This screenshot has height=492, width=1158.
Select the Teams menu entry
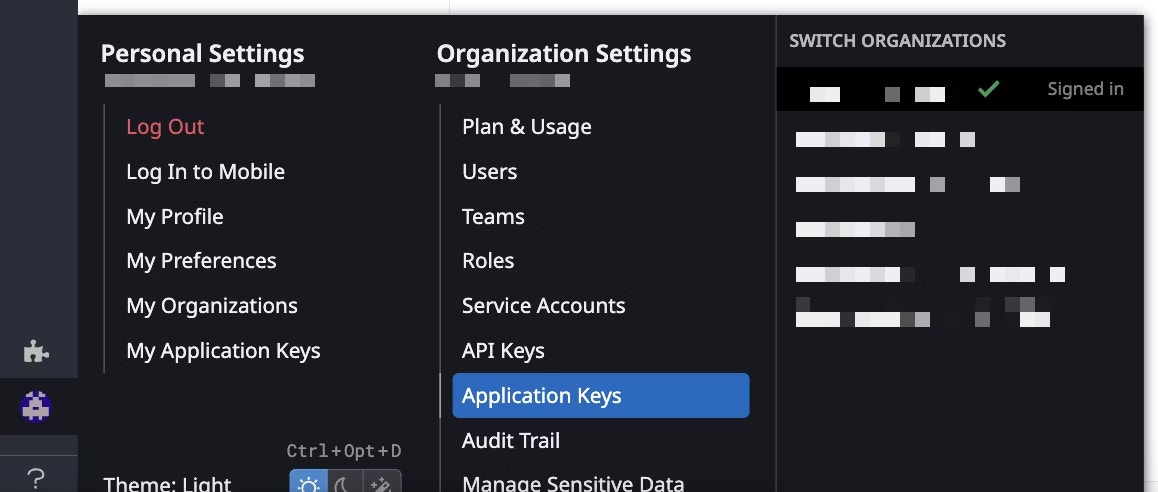[x=493, y=217]
